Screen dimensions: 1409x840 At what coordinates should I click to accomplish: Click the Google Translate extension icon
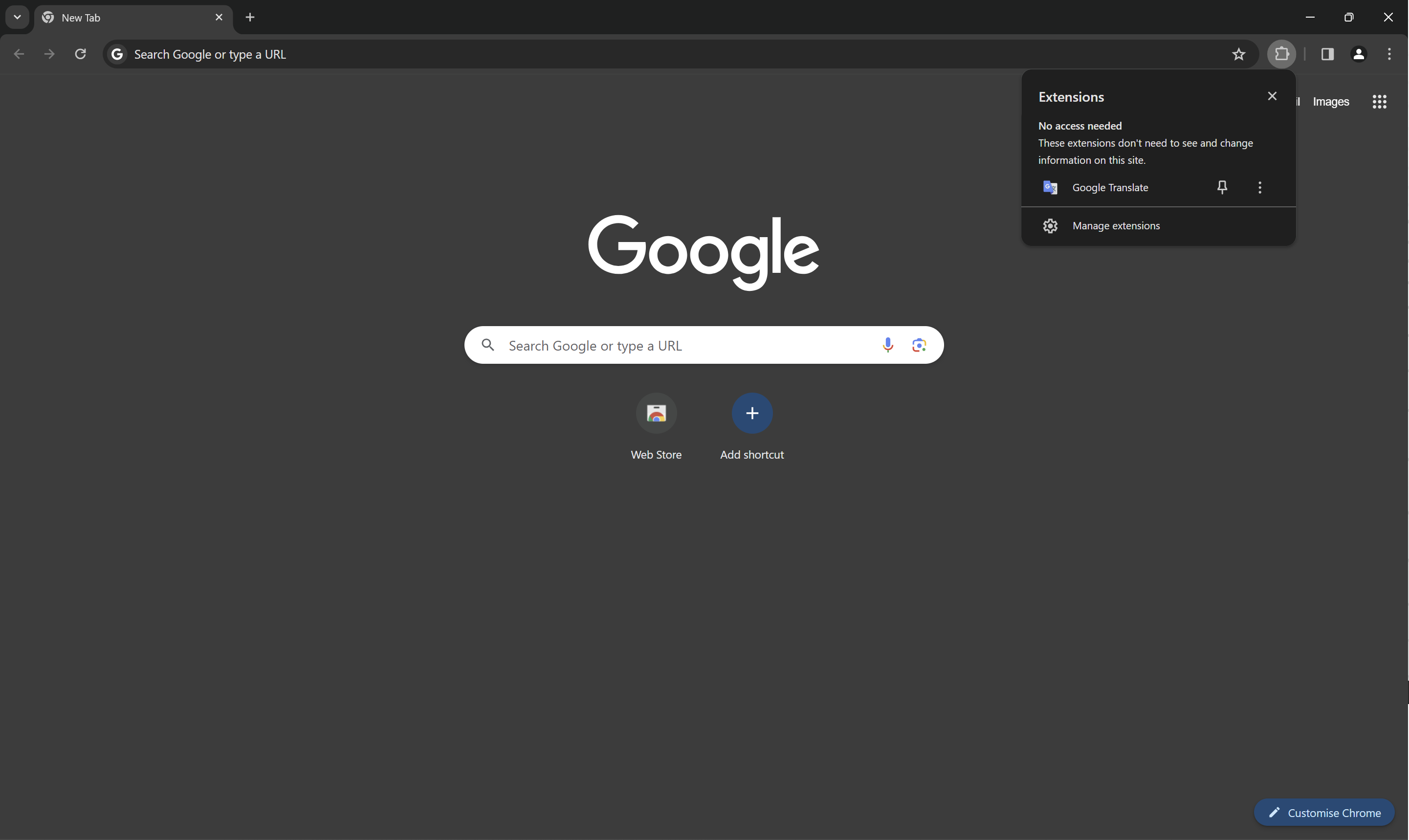(1050, 187)
